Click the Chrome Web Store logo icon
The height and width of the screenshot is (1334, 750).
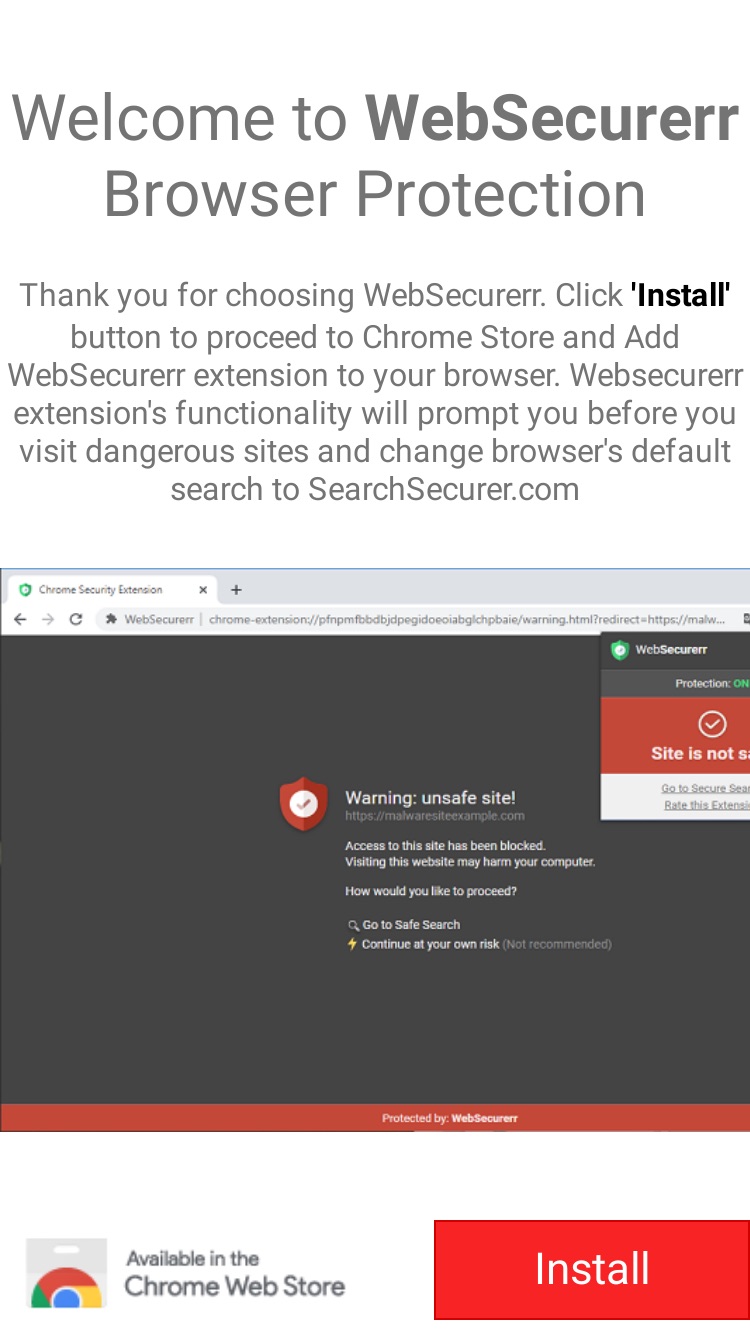coord(66,1273)
